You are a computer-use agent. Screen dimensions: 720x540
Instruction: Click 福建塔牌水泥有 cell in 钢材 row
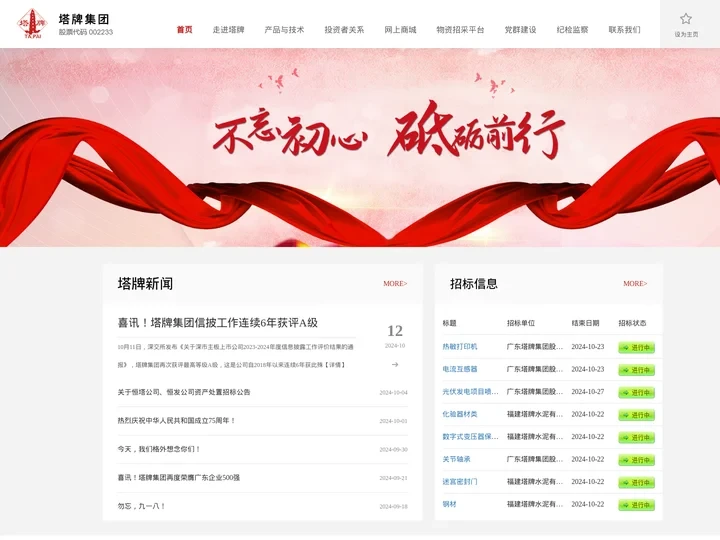click(x=535, y=504)
